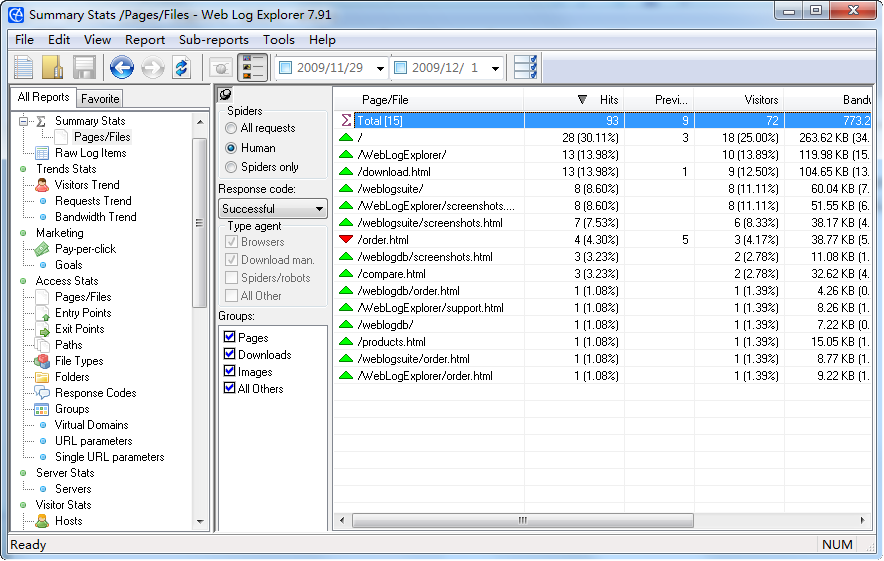This screenshot has height=561, width=884.
Task: Click the horizontal scrollbar of the table
Action: [520, 521]
